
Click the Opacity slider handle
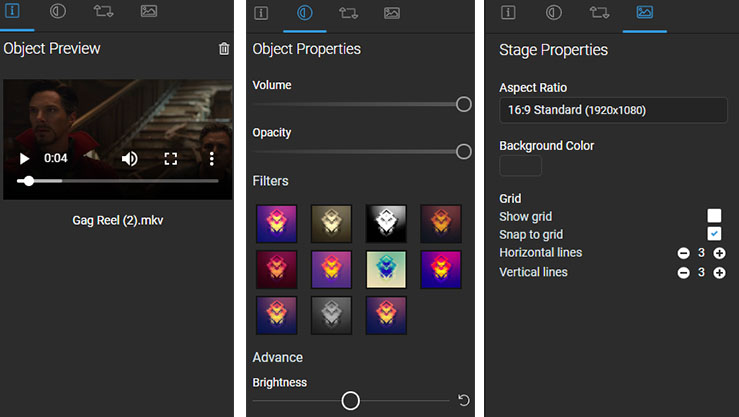pyautogui.click(x=464, y=152)
